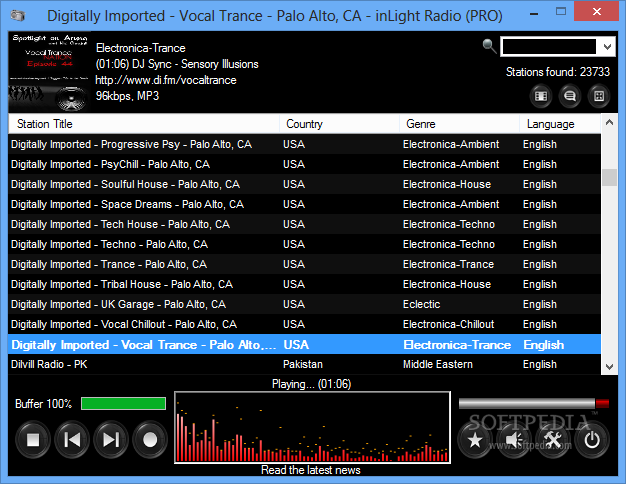Mute audio with the speaker icon
Image resolution: width=626 pixels, height=484 pixels.
pos(514,440)
